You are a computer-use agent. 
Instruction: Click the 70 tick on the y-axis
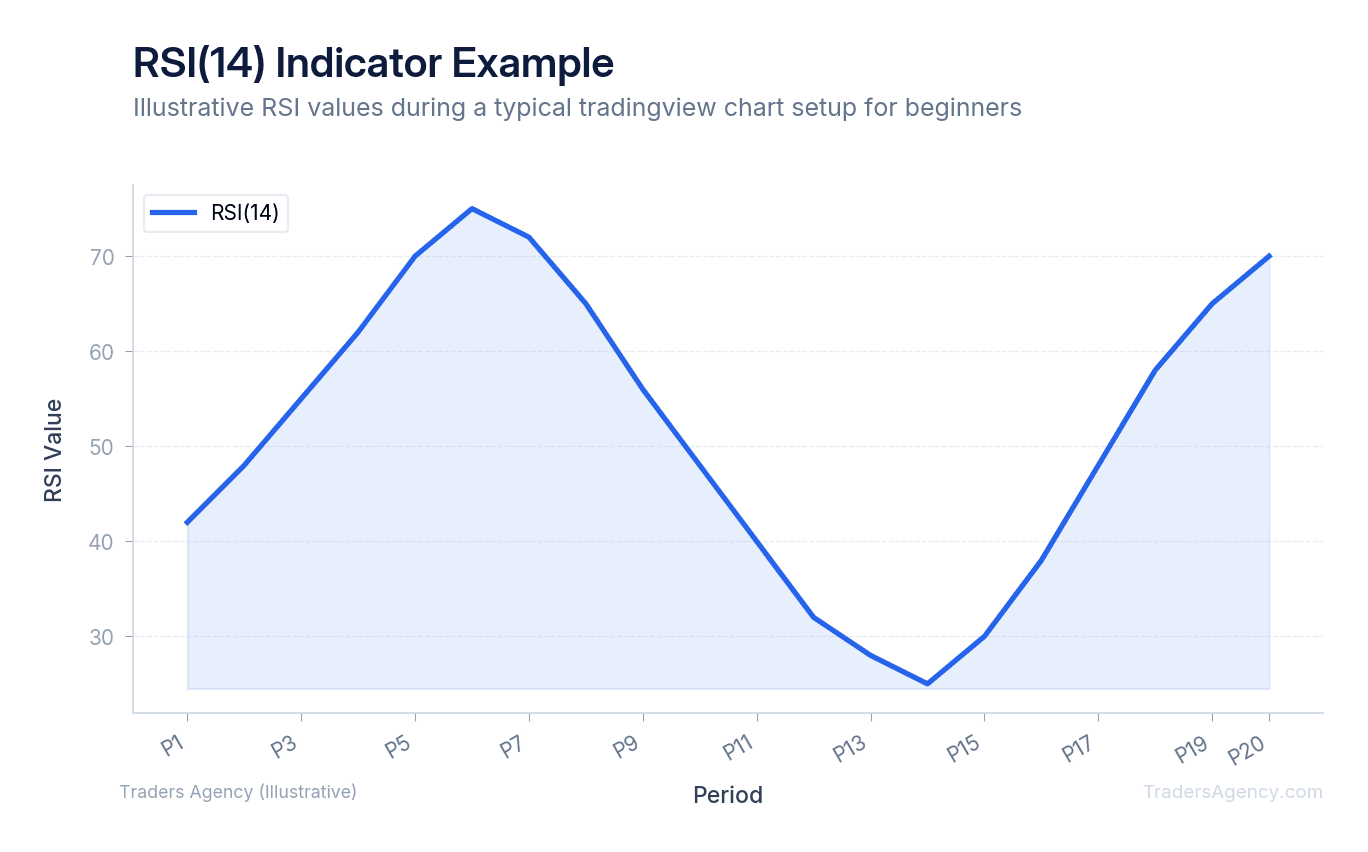tap(103, 257)
